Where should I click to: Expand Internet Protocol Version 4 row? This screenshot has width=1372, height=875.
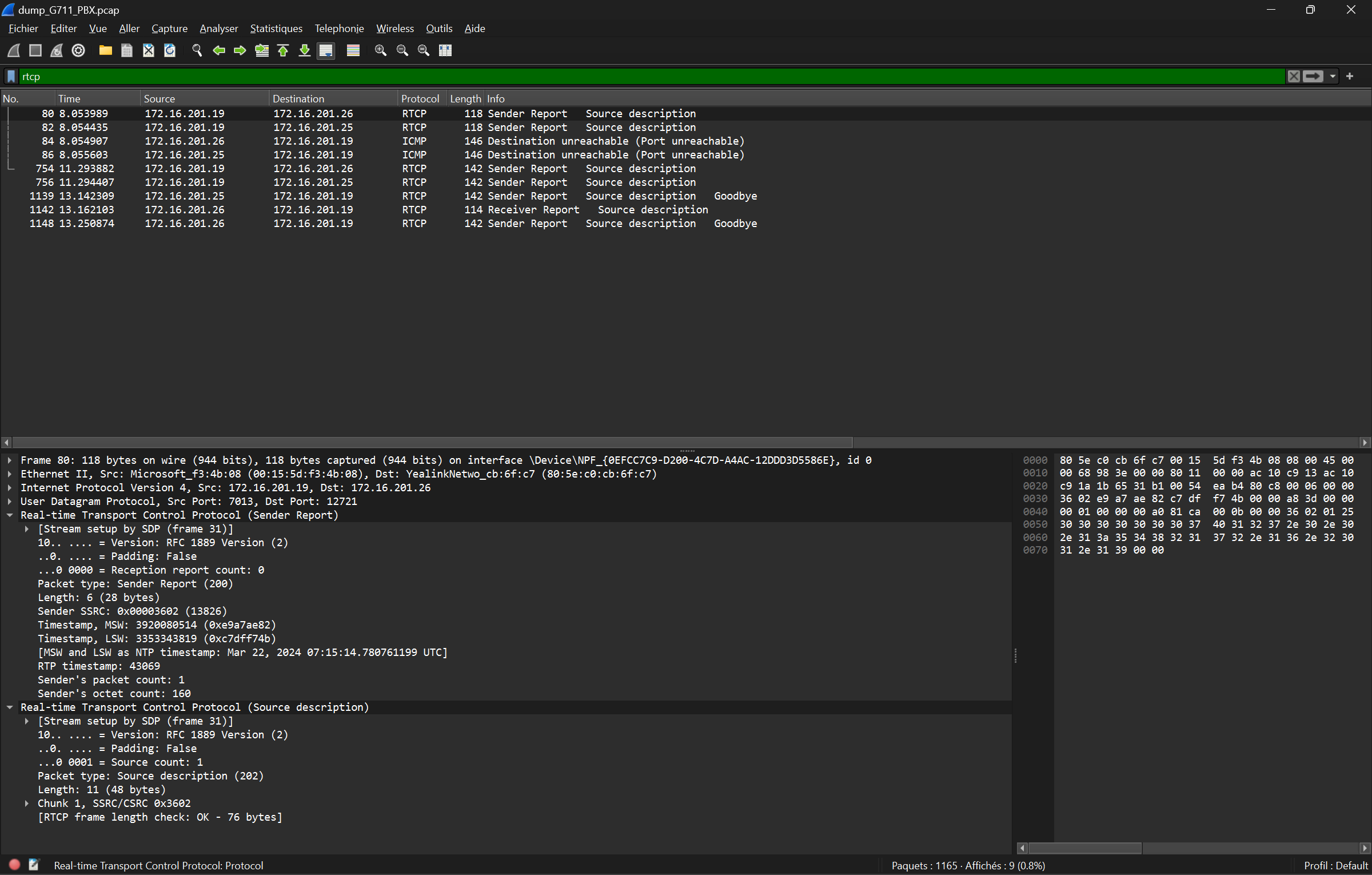pyautogui.click(x=10, y=488)
